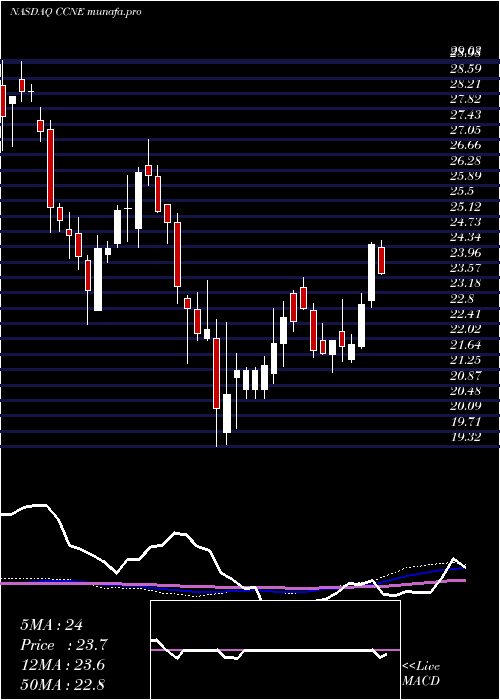Screen dimensions: 500x700
Task: Click the 27.43 price axis label
Action: click(x=466, y=115)
